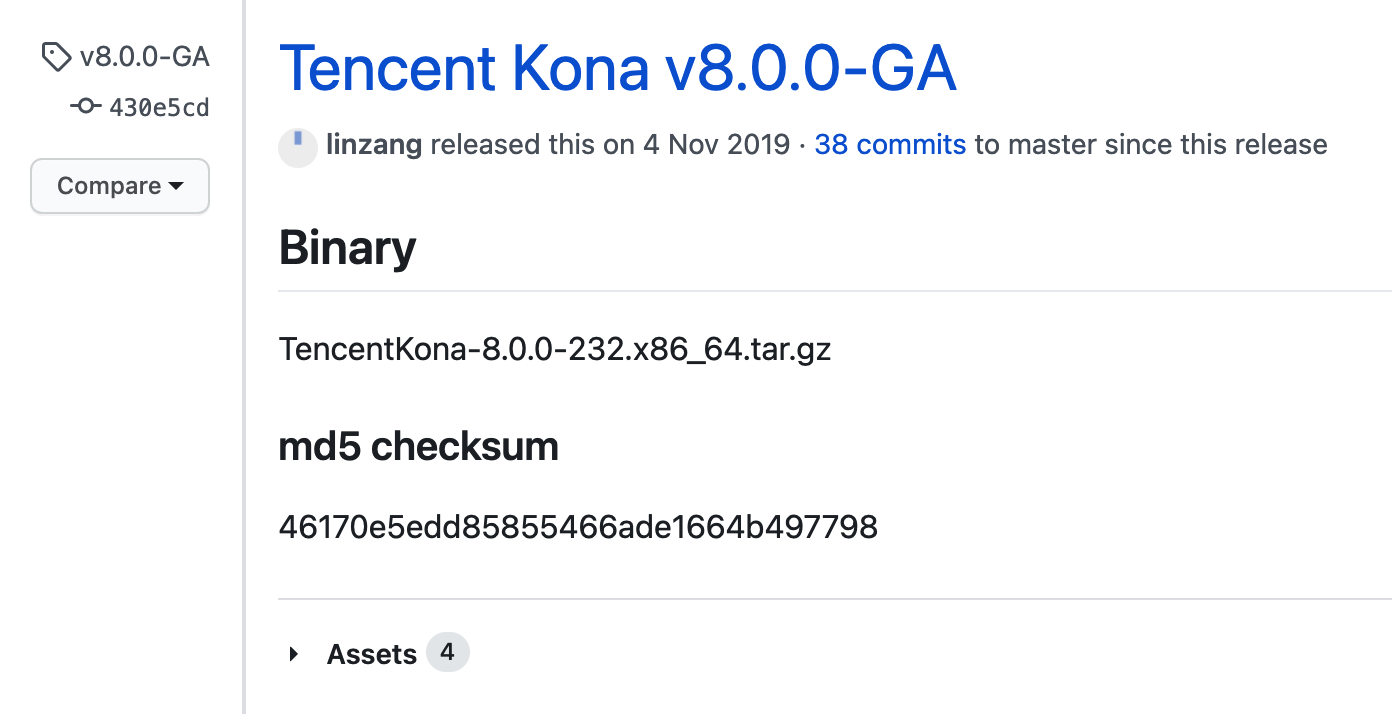Click the md5 checksum heading

[x=419, y=446]
